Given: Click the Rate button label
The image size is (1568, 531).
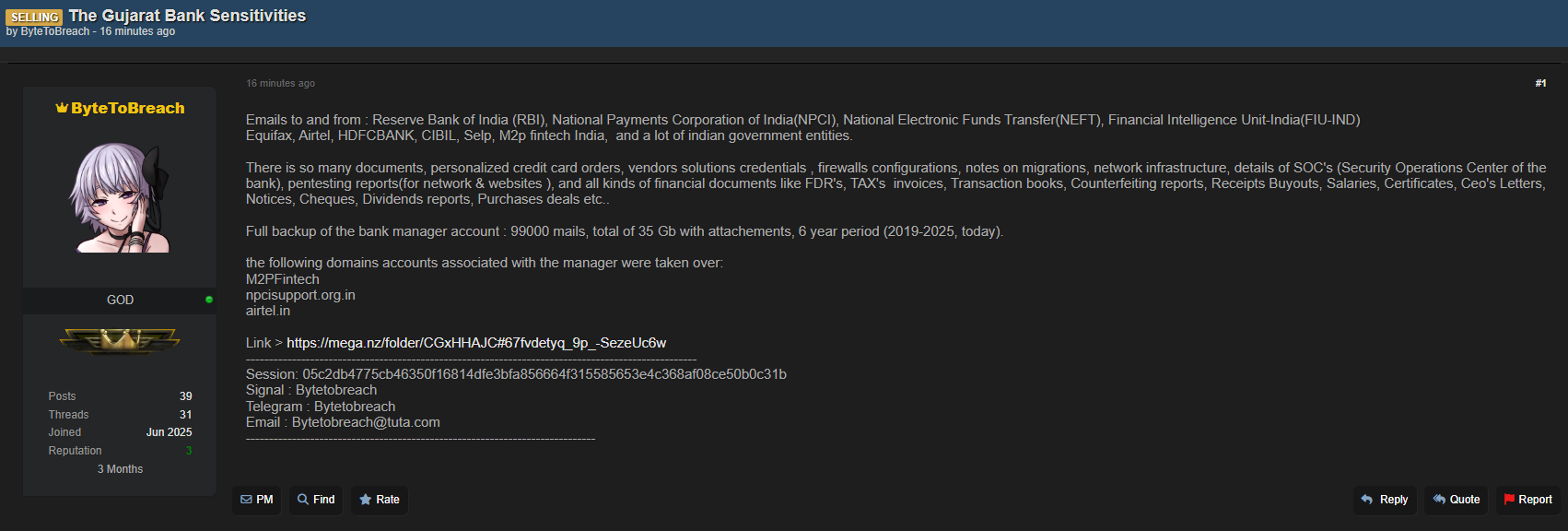Looking at the screenshot, I should click(x=388, y=500).
